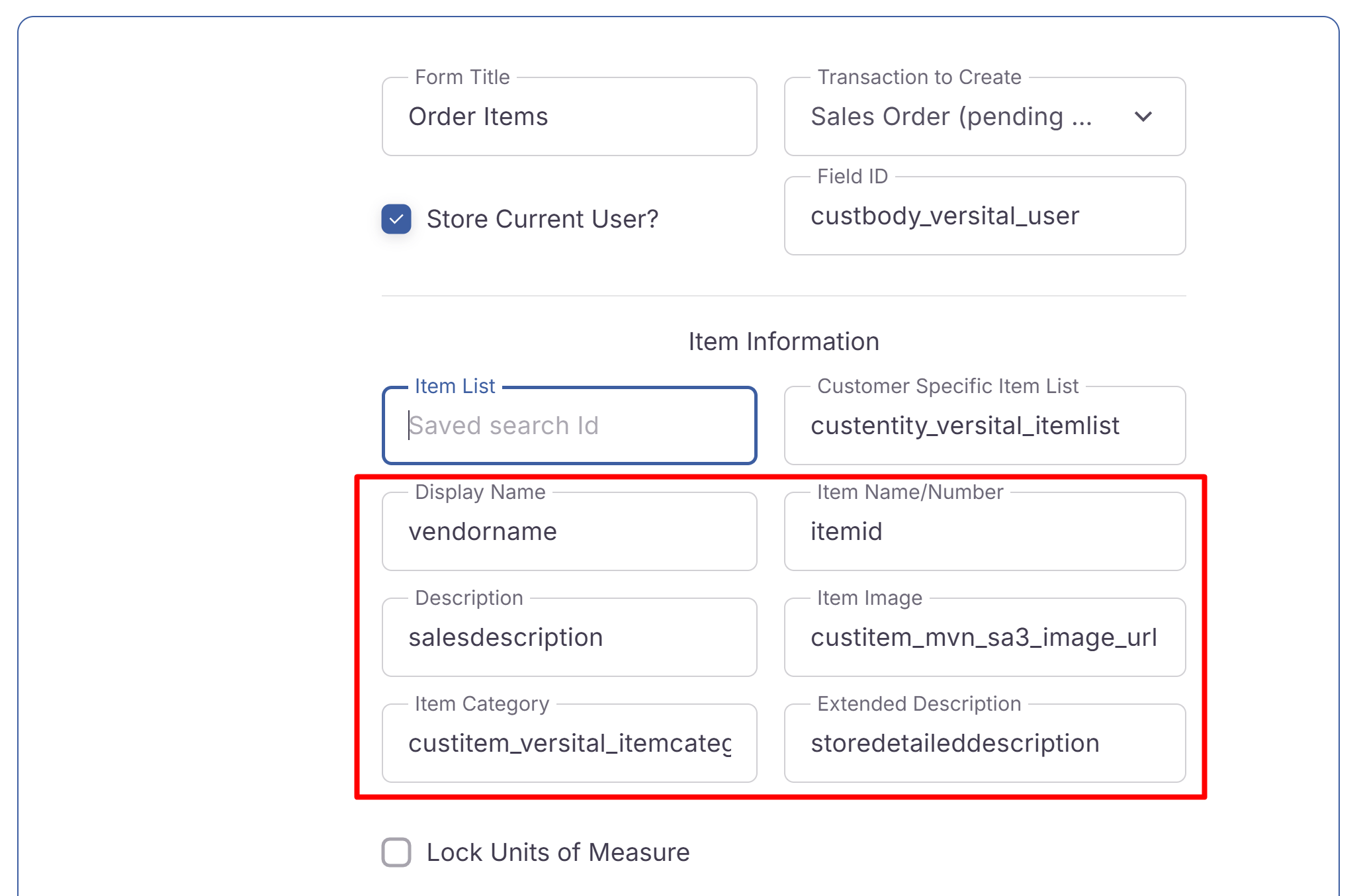Click the Description field containing salesdescription
The height and width of the screenshot is (896, 1363).
coord(569,637)
